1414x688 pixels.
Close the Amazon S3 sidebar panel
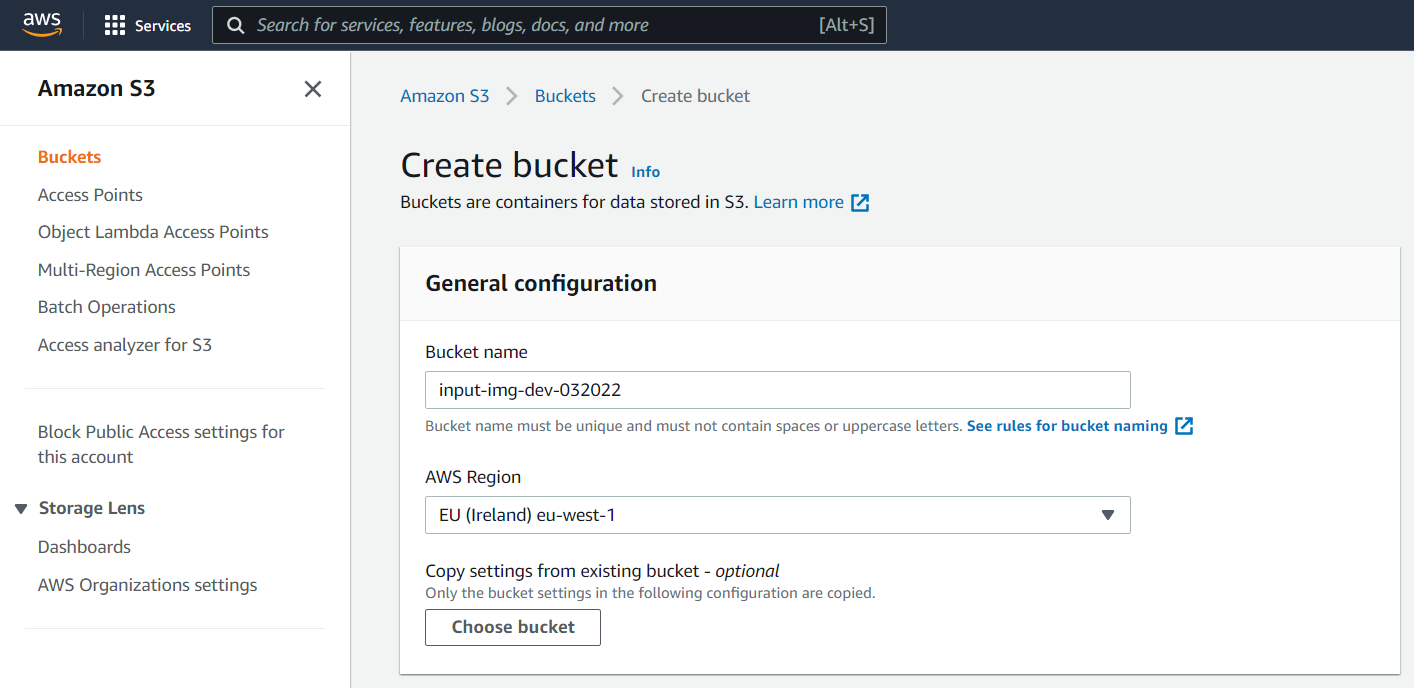313,89
